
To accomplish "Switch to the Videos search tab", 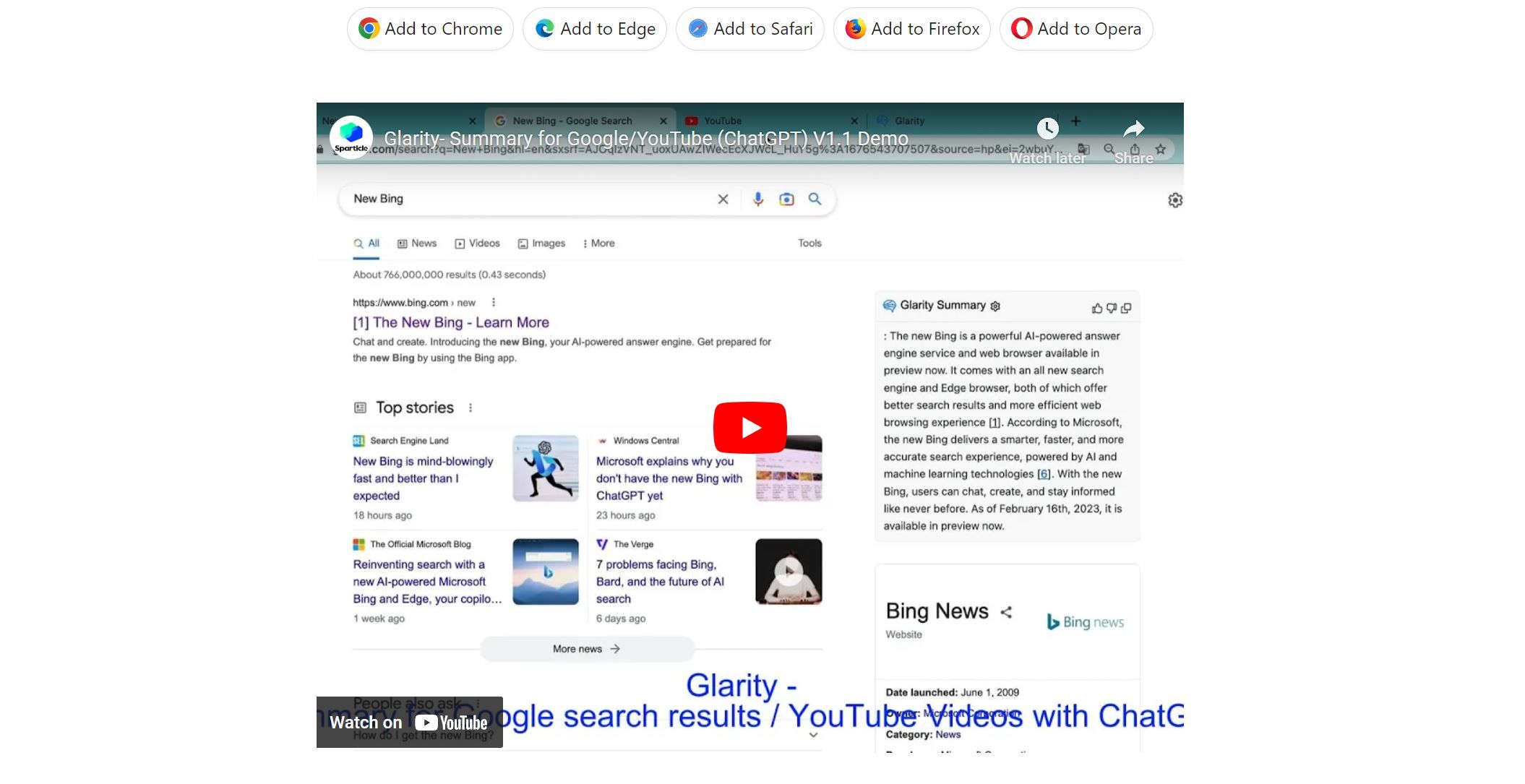I will point(477,244).
